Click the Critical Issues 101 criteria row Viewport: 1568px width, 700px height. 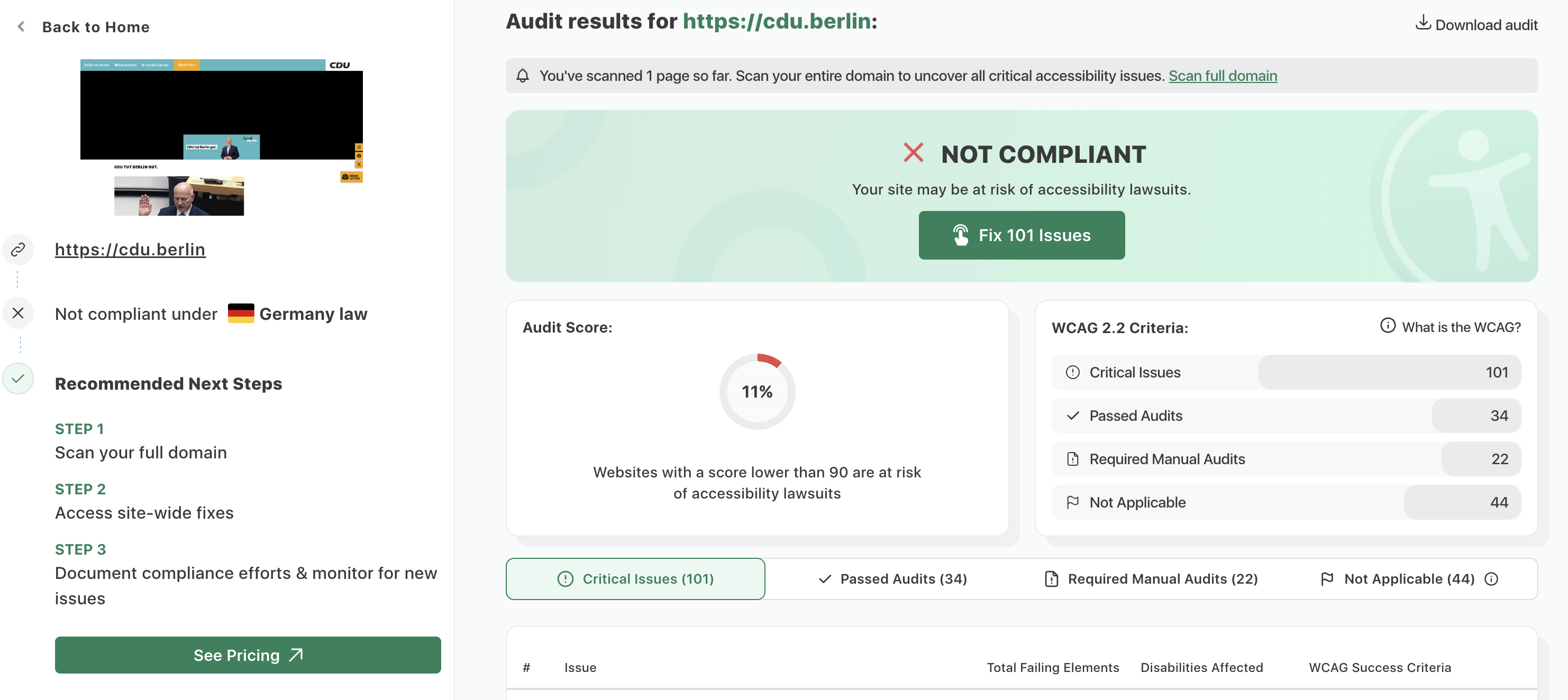coord(1286,372)
